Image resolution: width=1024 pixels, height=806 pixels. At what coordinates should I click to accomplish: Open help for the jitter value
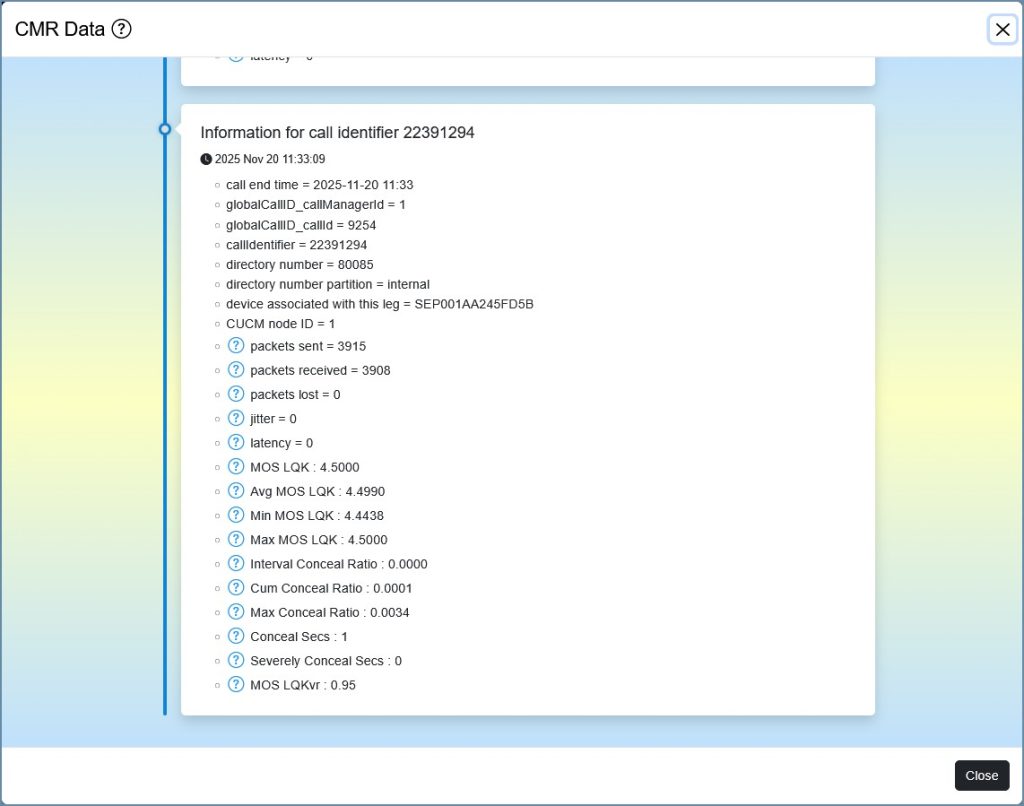pyautogui.click(x=237, y=418)
